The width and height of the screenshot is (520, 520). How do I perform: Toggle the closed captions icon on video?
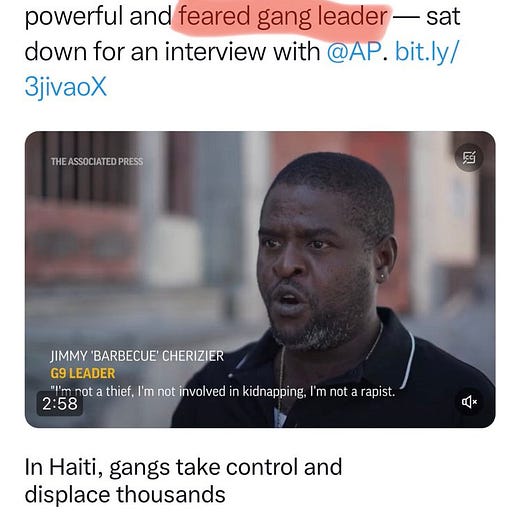pyautogui.click(x=469, y=157)
